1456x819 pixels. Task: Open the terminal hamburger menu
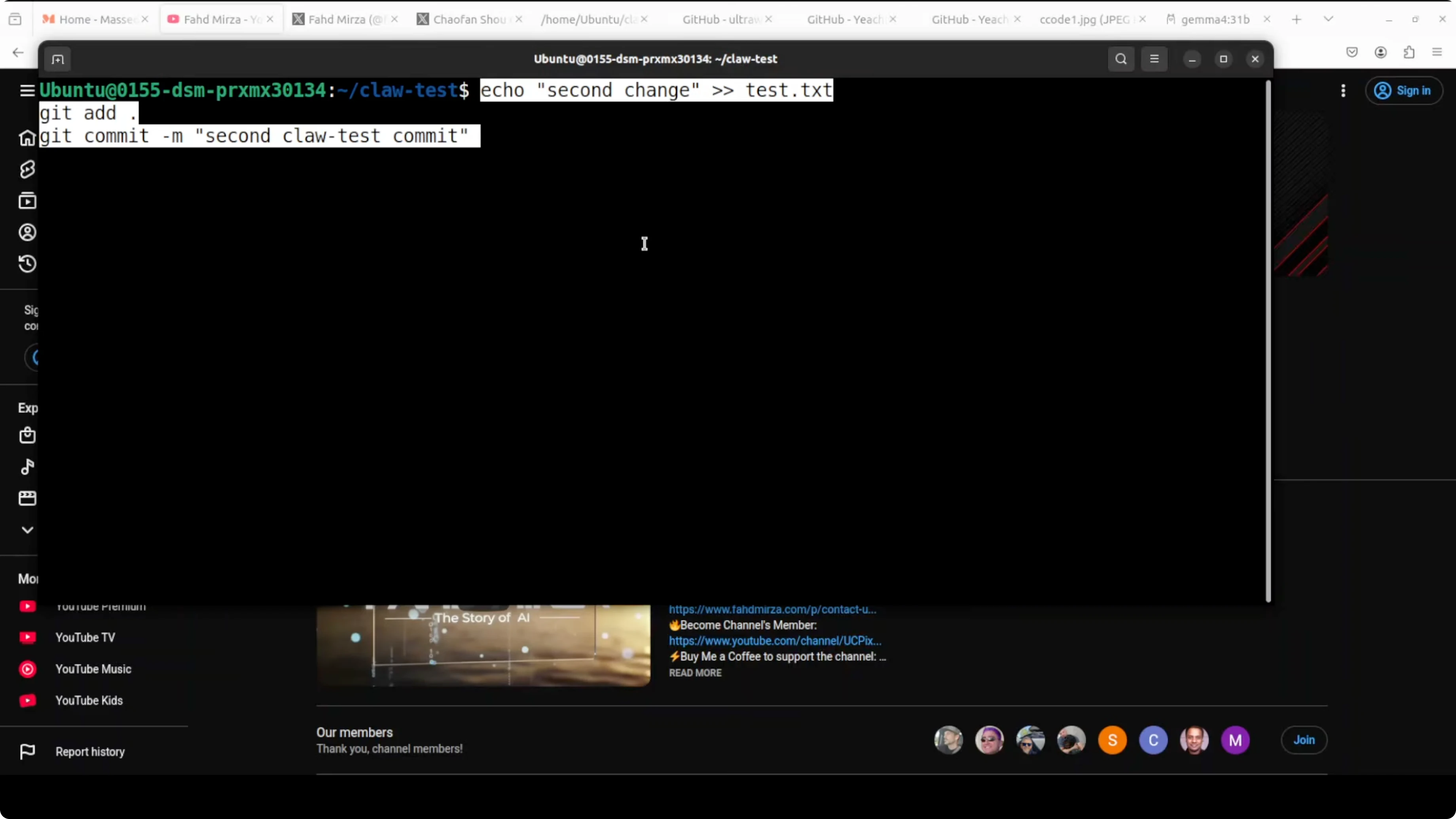[x=1154, y=59]
